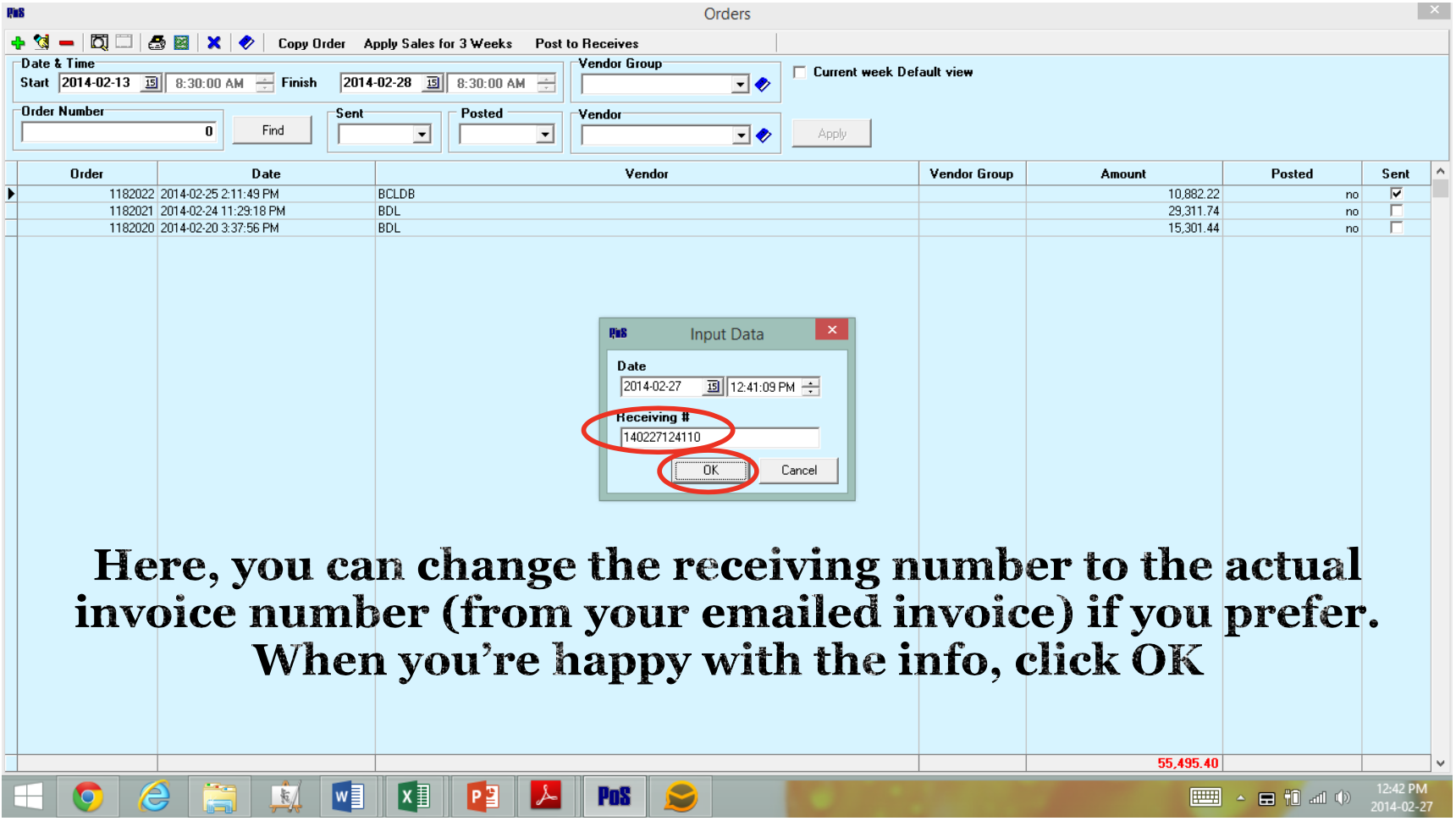
Task: Edit the selected order with pencil icon
Action: [41, 42]
